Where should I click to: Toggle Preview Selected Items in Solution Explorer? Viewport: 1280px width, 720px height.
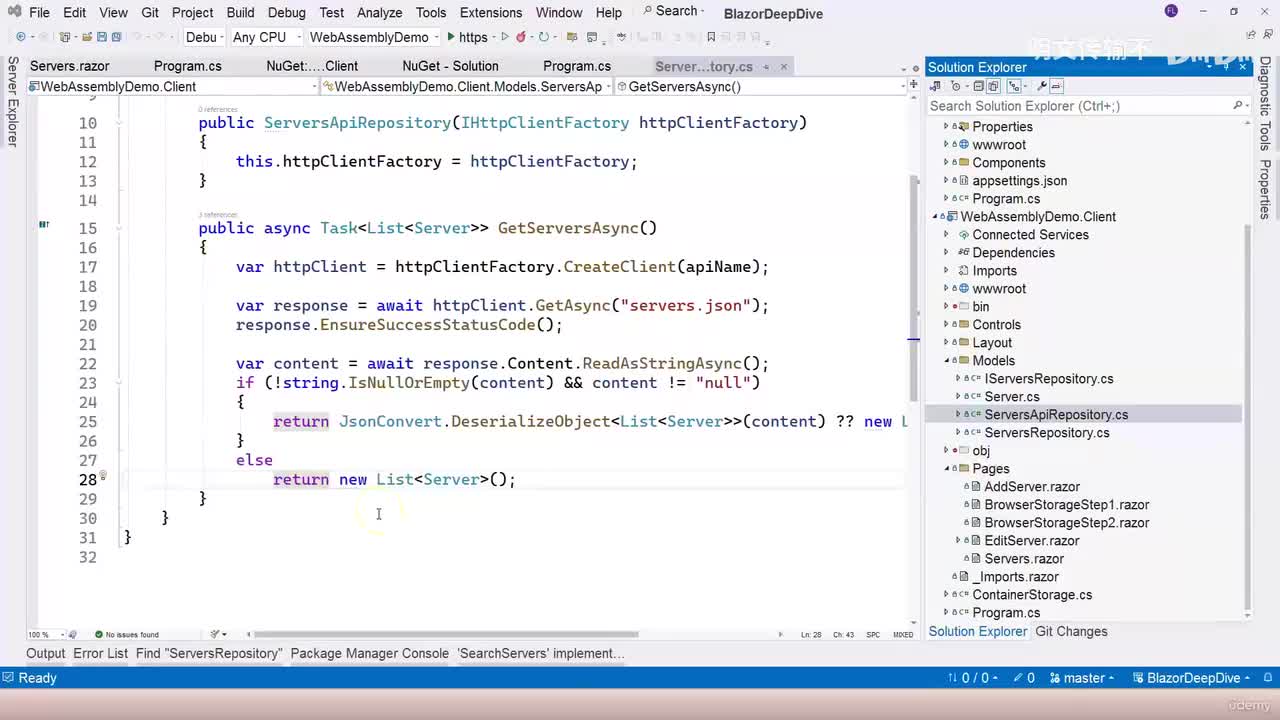click(x=1057, y=86)
